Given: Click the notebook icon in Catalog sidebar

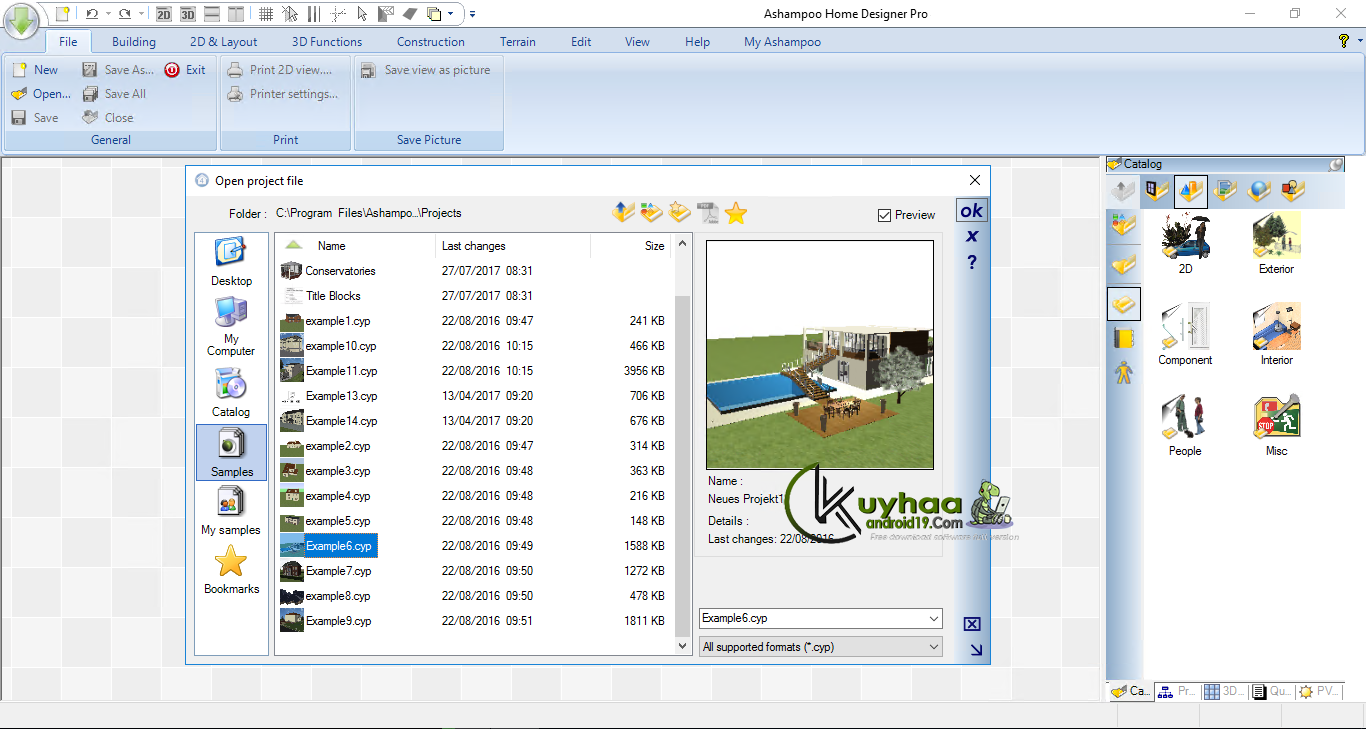Looking at the screenshot, I should [x=1124, y=338].
